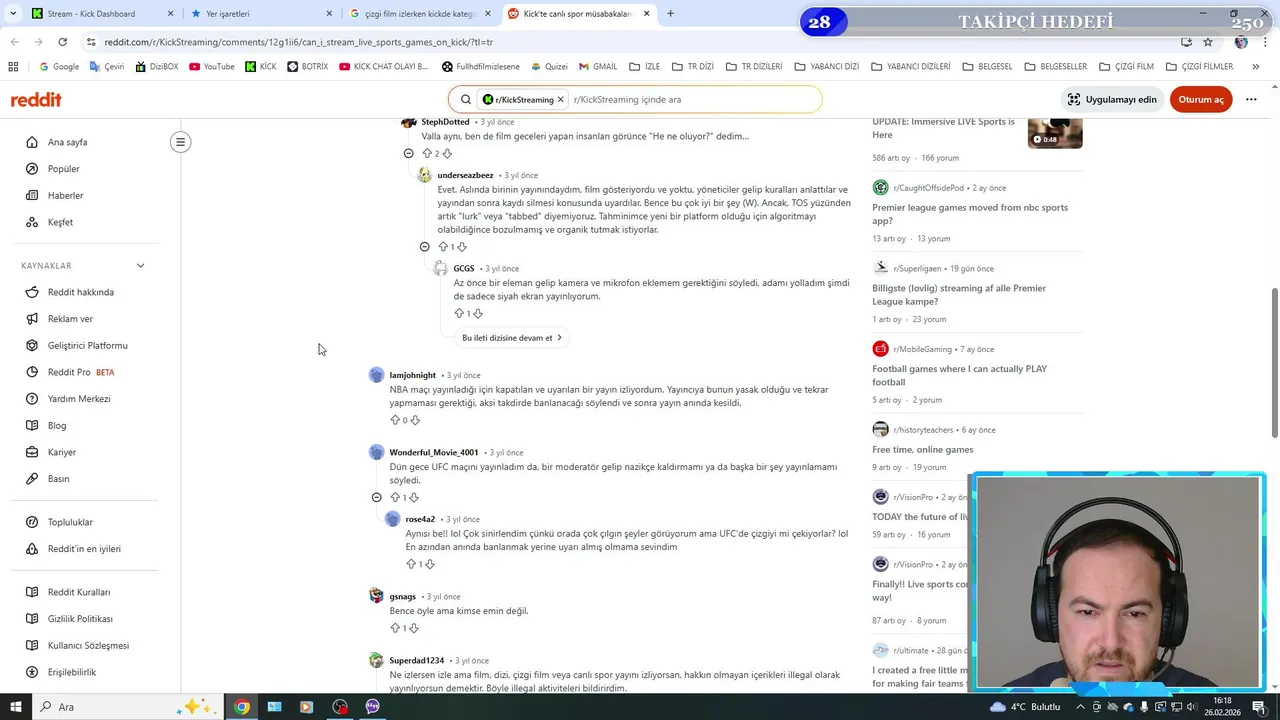This screenshot has height=720, width=1280.
Task: Downvote gsnags's comment
Action: pos(414,628)
